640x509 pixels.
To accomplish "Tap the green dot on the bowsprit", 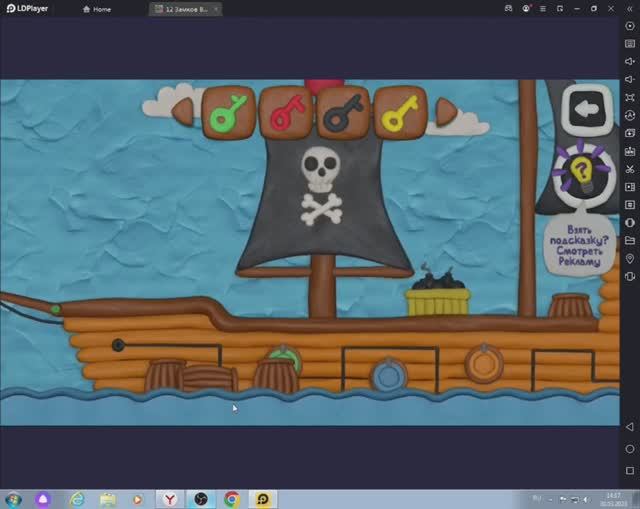I will (x=56, y=309).
